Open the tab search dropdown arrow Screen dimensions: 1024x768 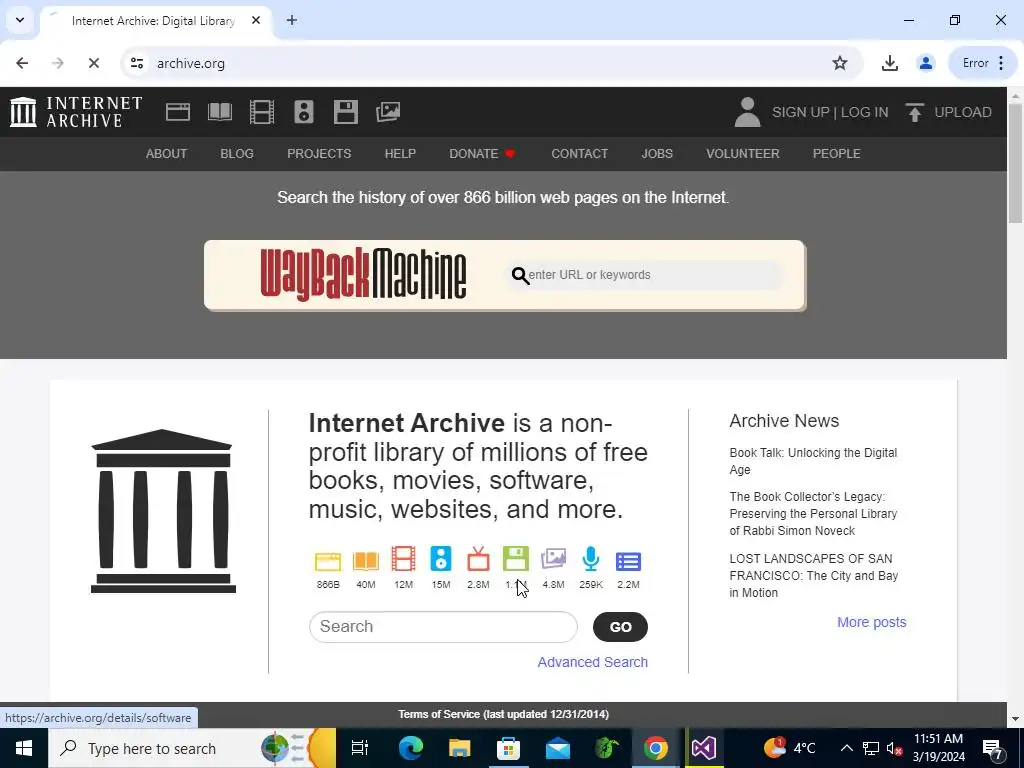(x=20, y=20)
